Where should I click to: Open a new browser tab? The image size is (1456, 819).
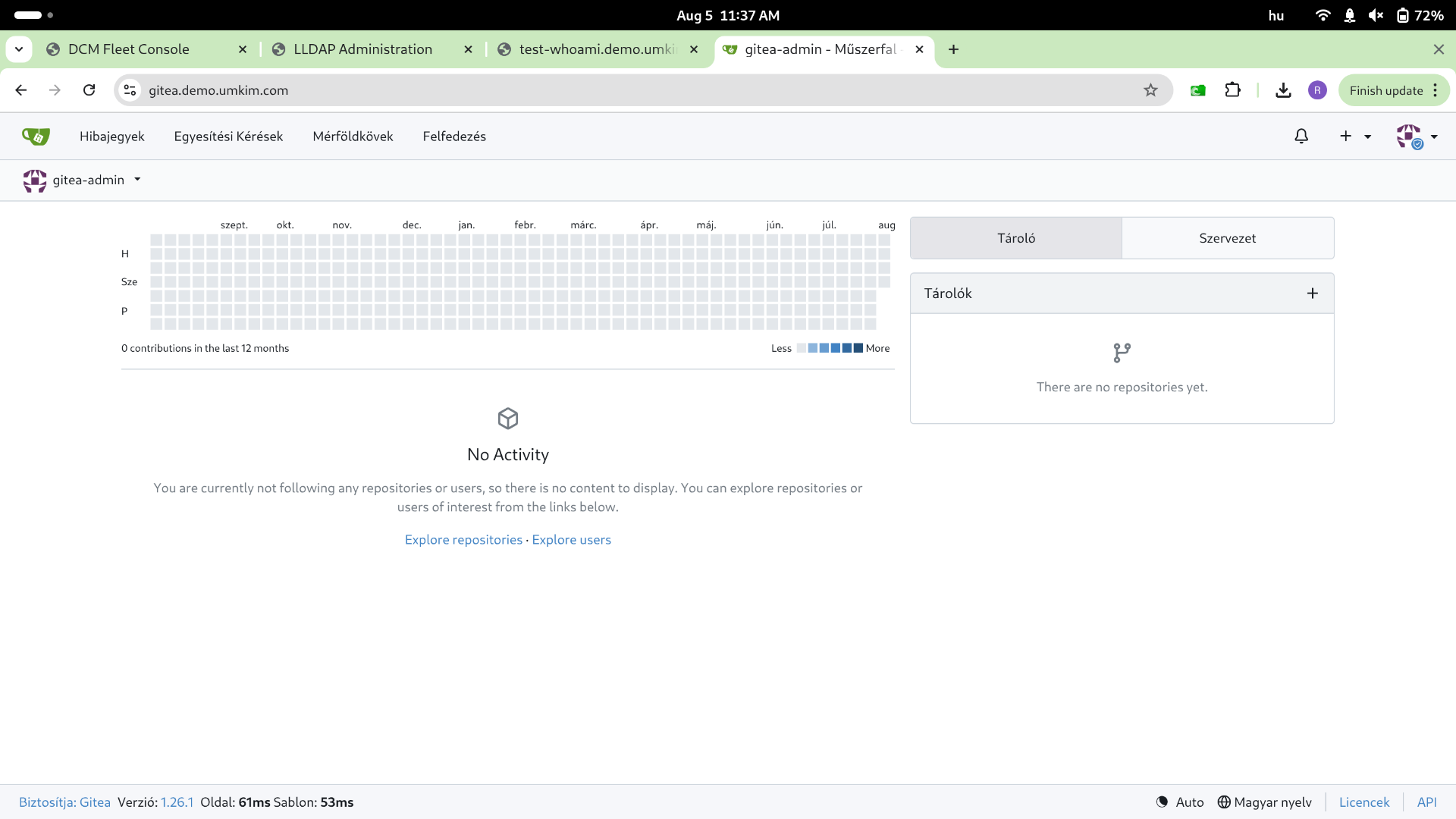pos(953,49)
